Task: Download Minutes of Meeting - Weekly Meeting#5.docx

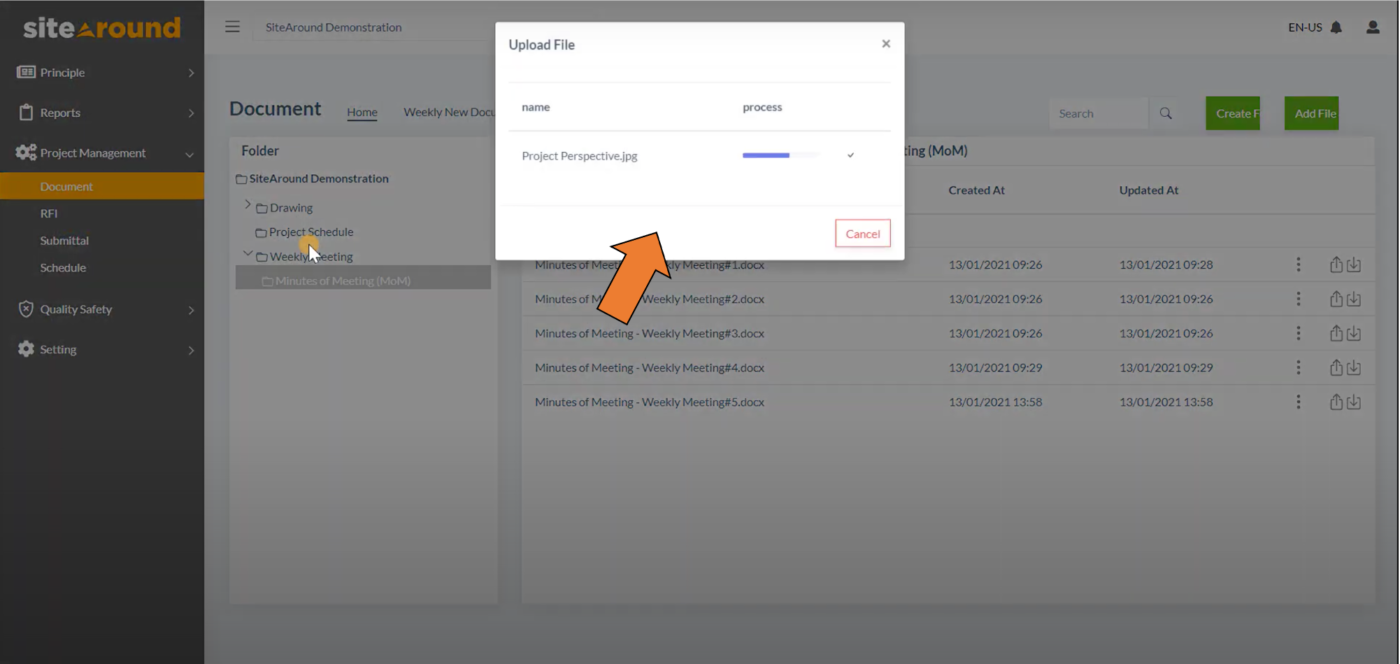Action: pyautogui.click(x=1354, y=402)
